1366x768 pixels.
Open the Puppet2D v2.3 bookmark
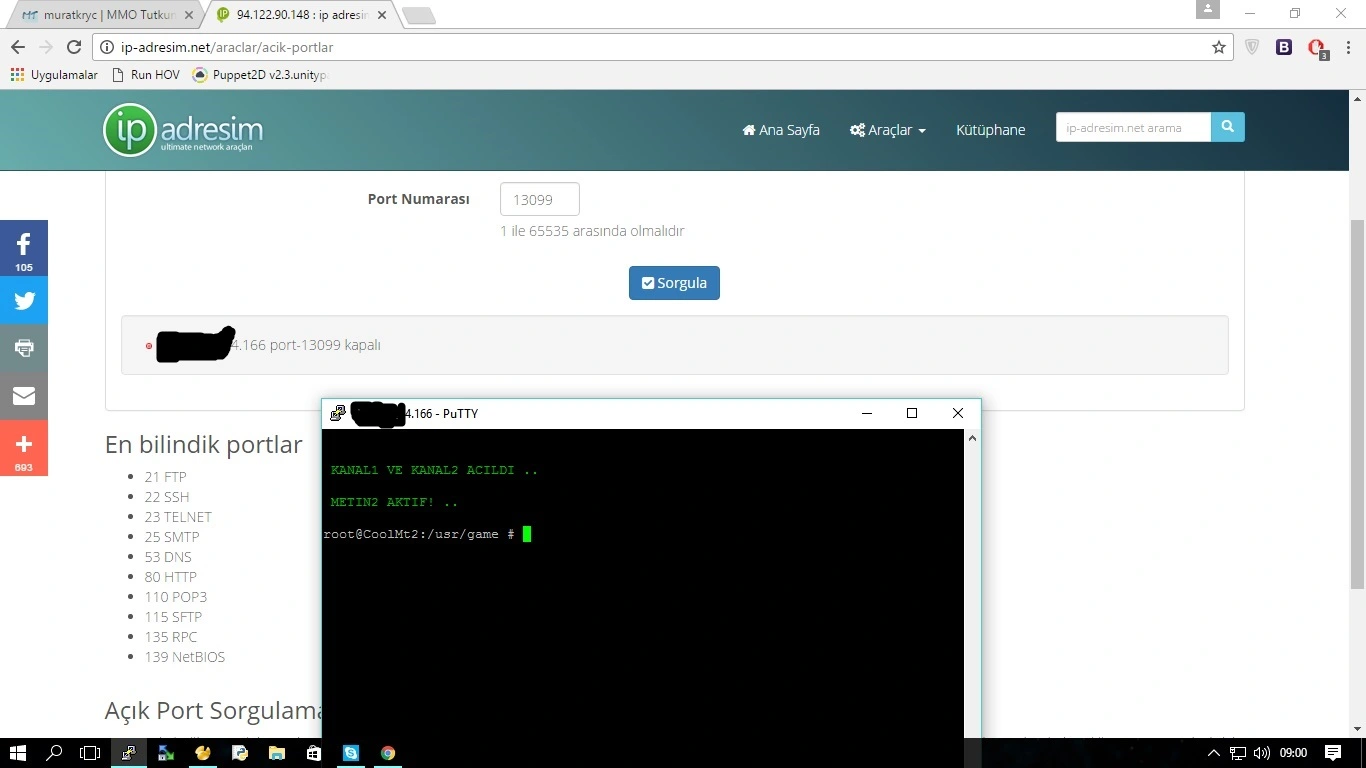[x=259, y=75]
